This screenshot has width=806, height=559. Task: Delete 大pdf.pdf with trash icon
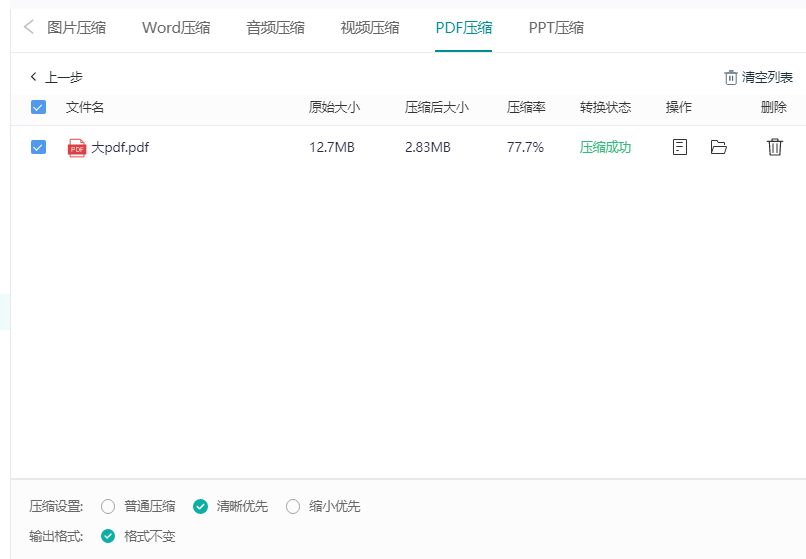click(x=775, y=147)
